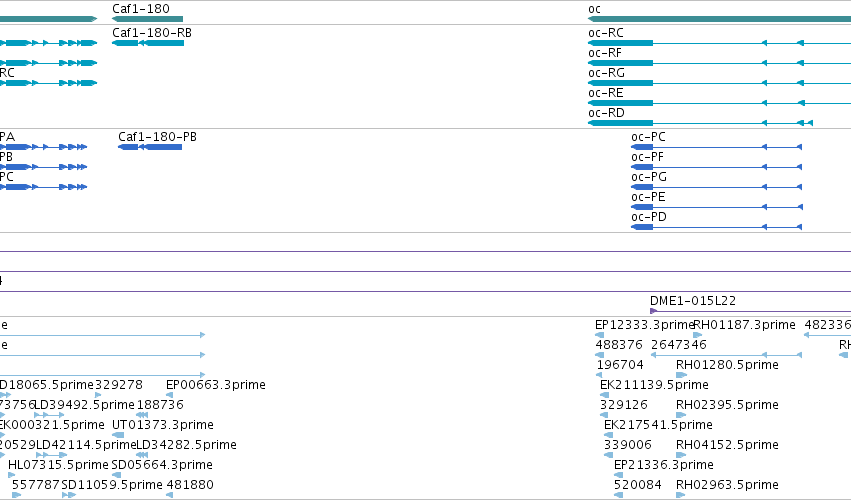The image size is (851, 500).
Task: Open the 196704 feature label
Action: 620,365
